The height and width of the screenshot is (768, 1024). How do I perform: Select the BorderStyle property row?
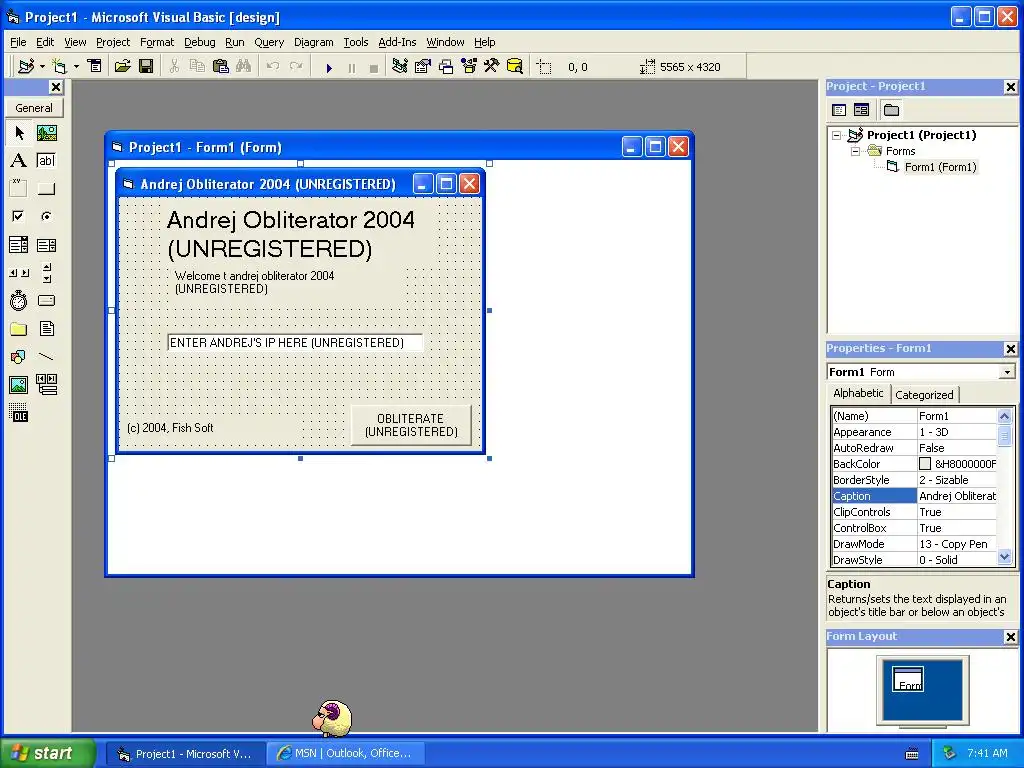coord(914,480)
